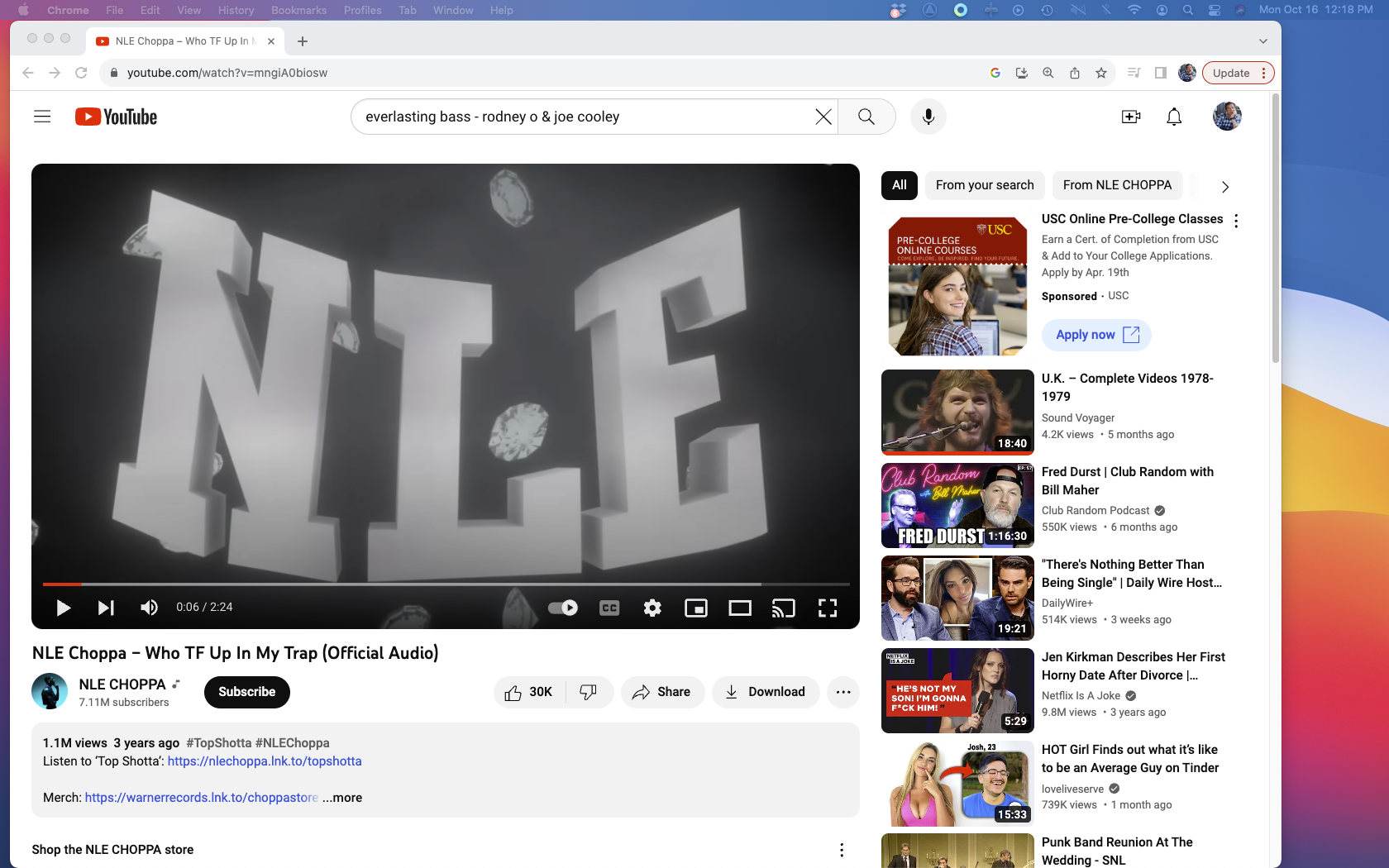Open the YouTube account avatar menu
Image resolution: width=1389 pixels, height=868 pixels.
[x=1227, y=117]
